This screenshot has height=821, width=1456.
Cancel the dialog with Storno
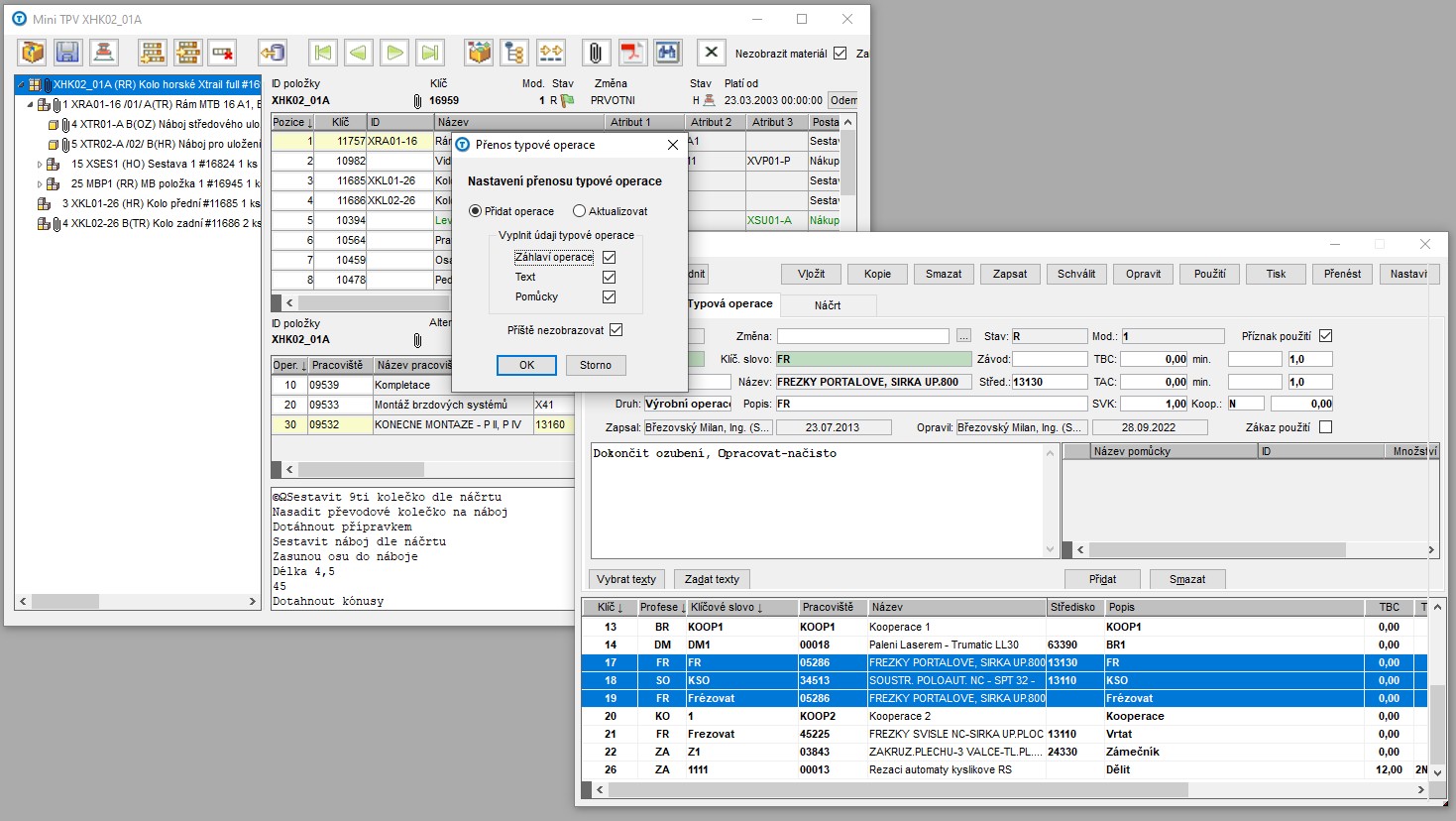[596, 365]
